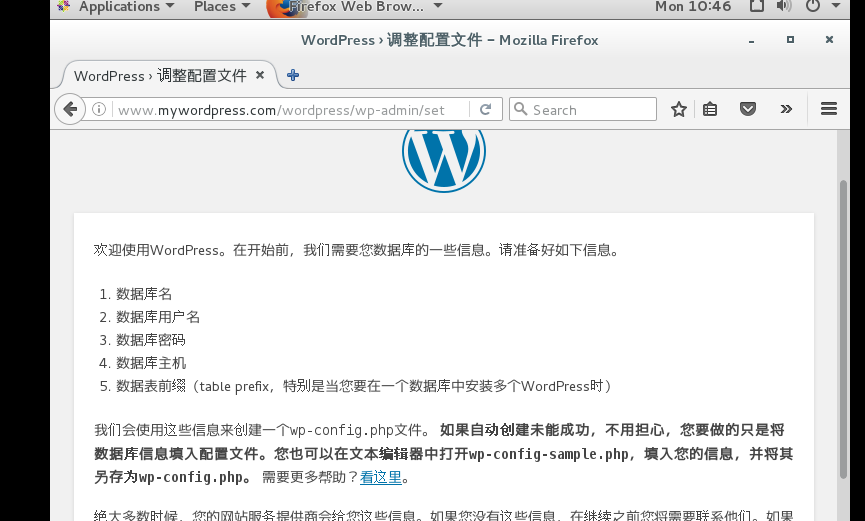Open the power system menu icon
Image resolution: width=865 pixels, height=521 pixels.
point(813,7)
